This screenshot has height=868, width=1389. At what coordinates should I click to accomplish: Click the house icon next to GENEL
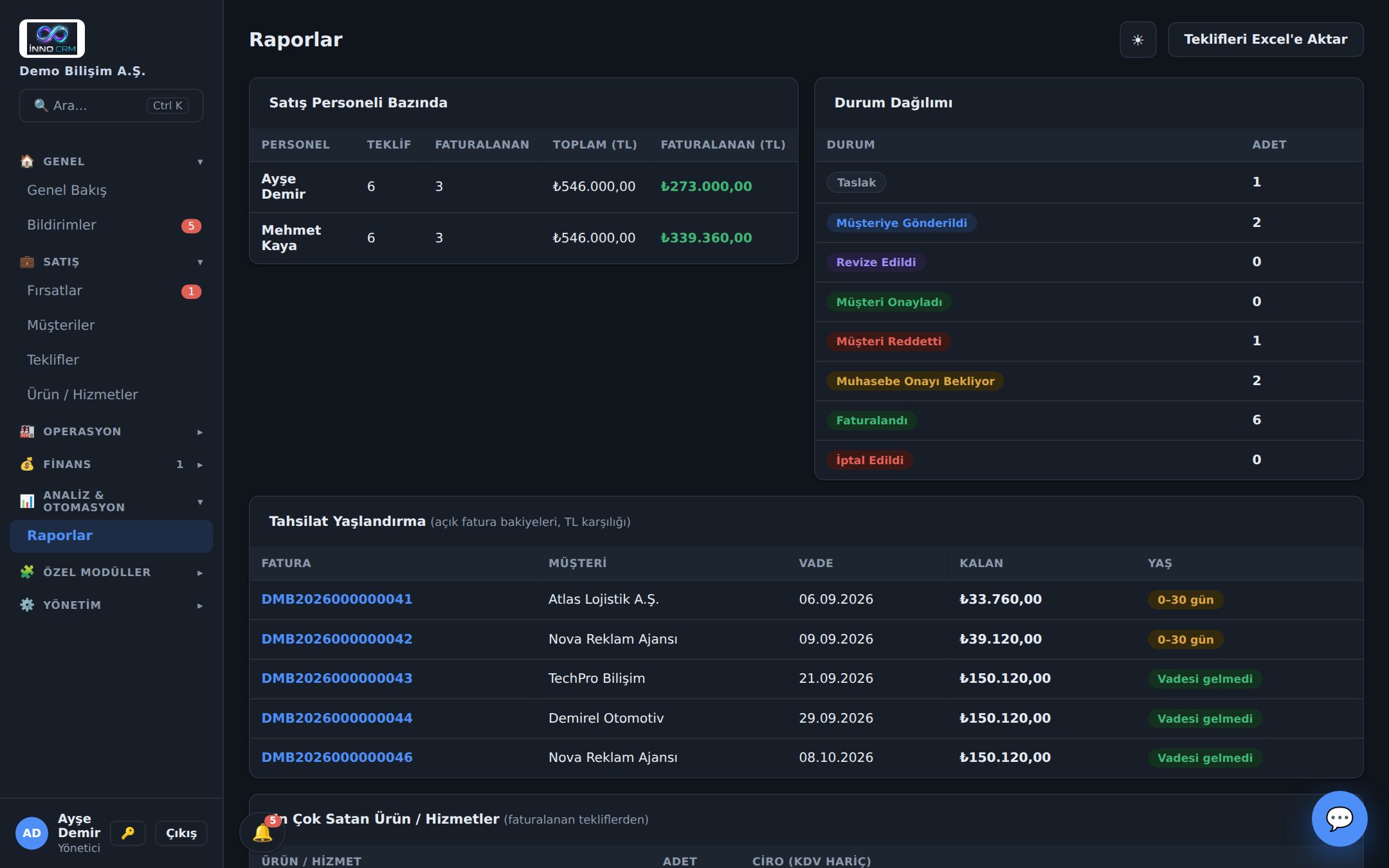click(27, 161)
